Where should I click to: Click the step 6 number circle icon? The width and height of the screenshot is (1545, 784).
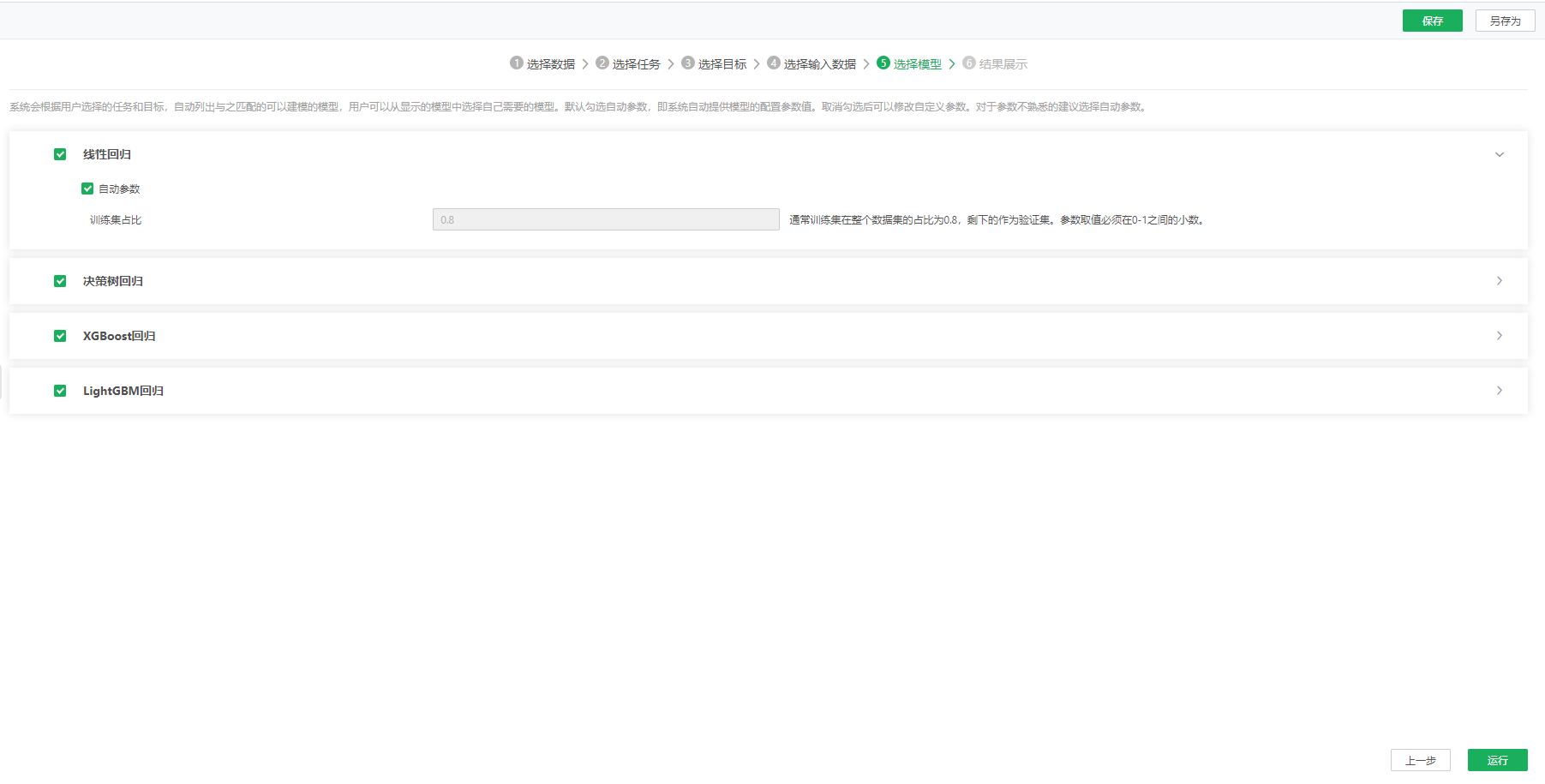pyautogui.click(x=969, y=63)
